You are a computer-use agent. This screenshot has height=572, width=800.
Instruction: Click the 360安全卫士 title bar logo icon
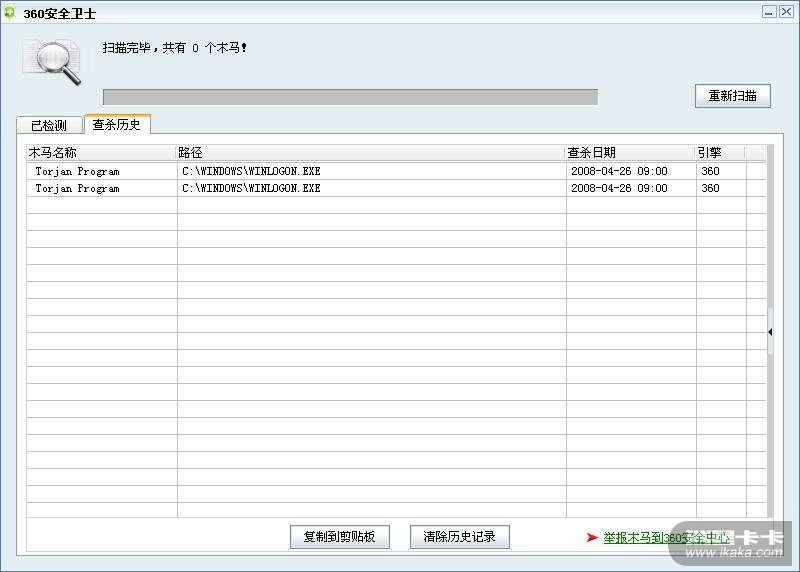pos(9,13)
